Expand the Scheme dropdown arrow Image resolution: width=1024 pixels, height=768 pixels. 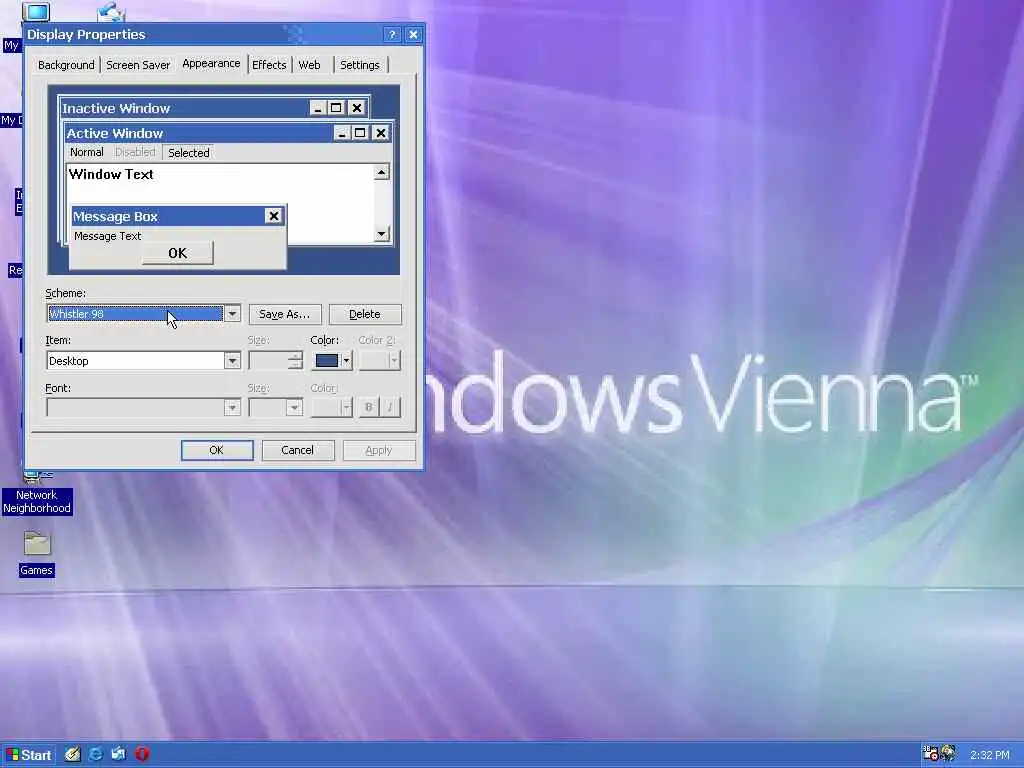pos(232,314)
